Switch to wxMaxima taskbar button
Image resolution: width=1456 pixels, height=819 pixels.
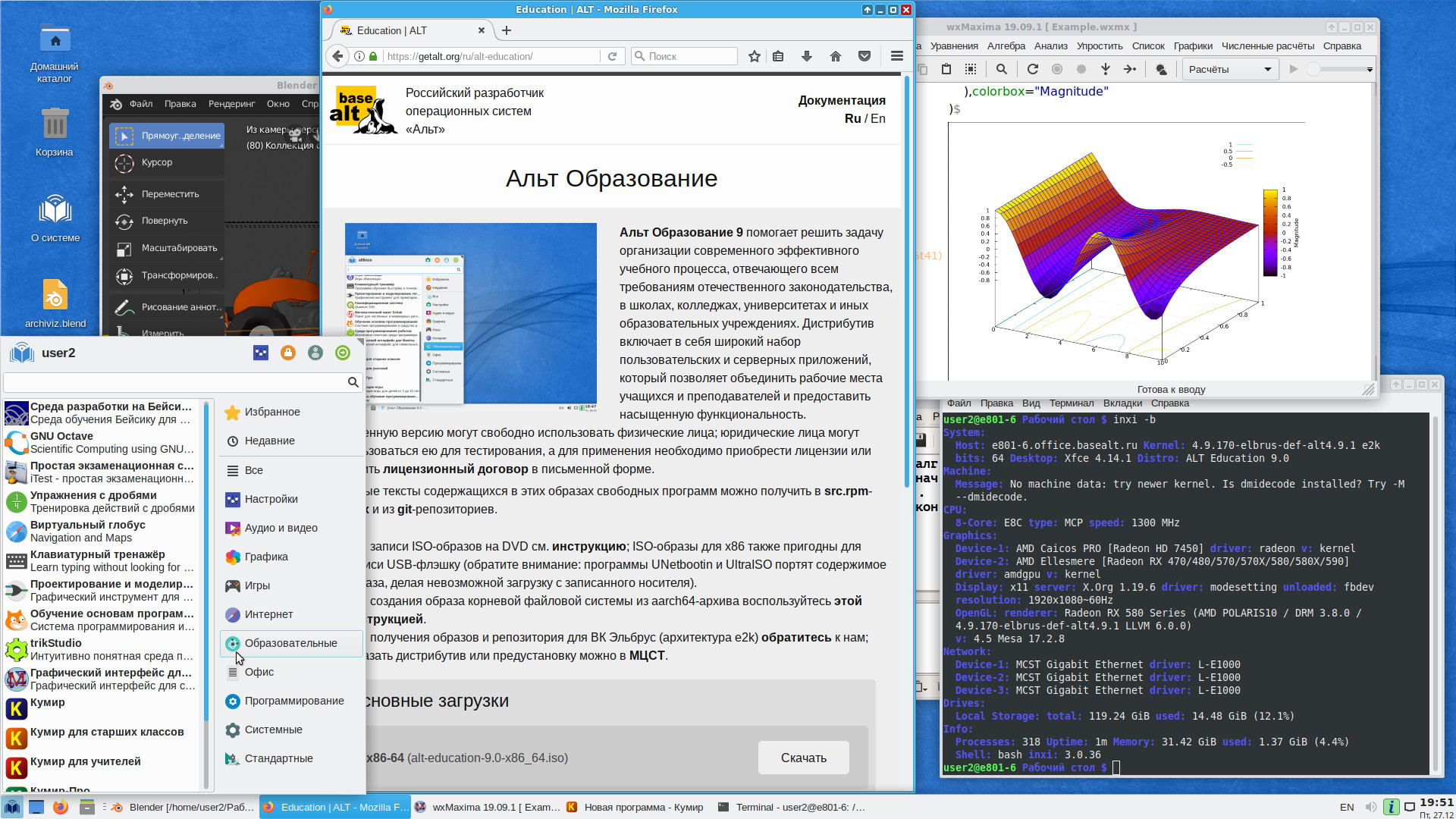[488, 807]
